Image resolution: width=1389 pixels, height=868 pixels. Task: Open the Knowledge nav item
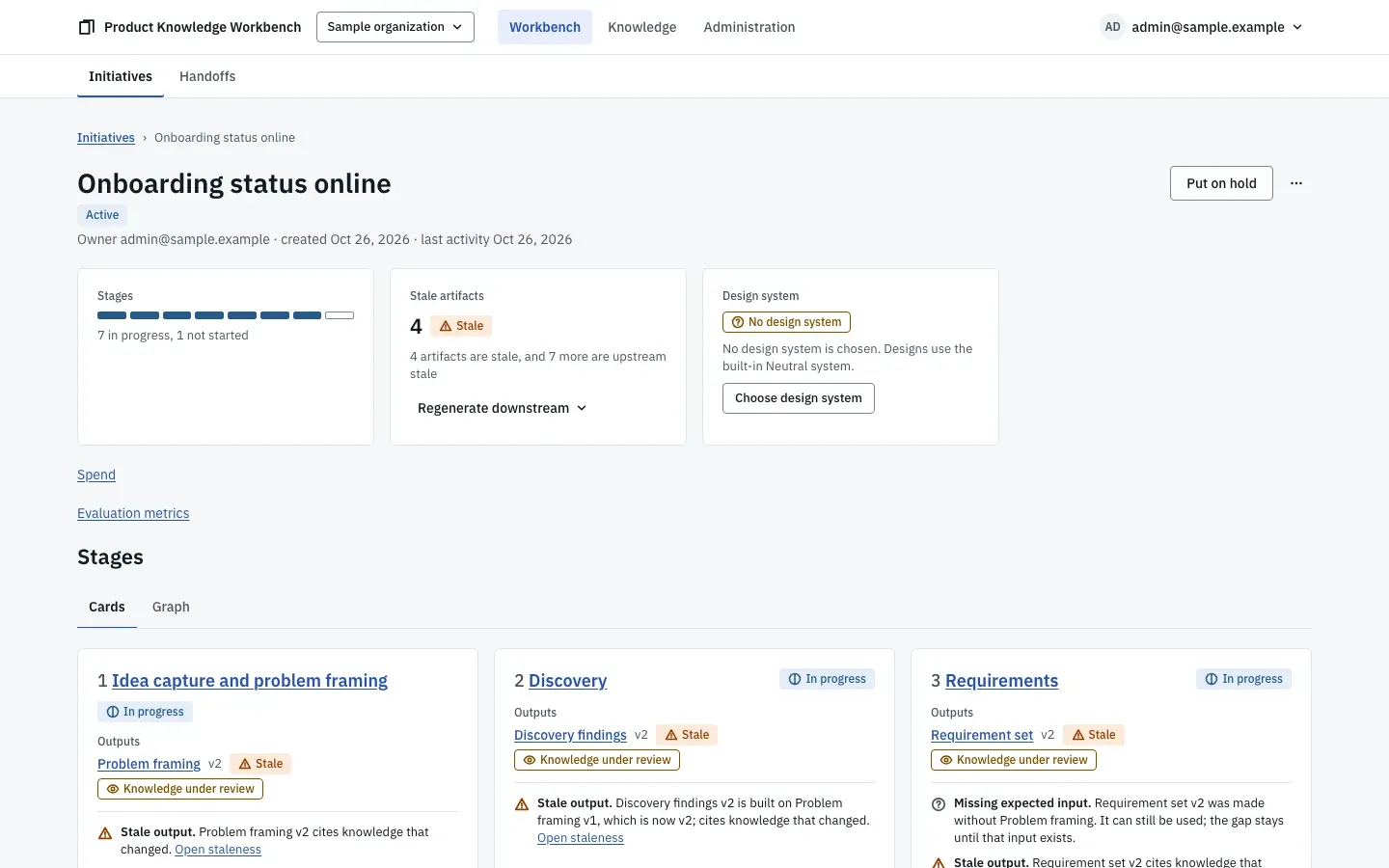coord(642,27)
